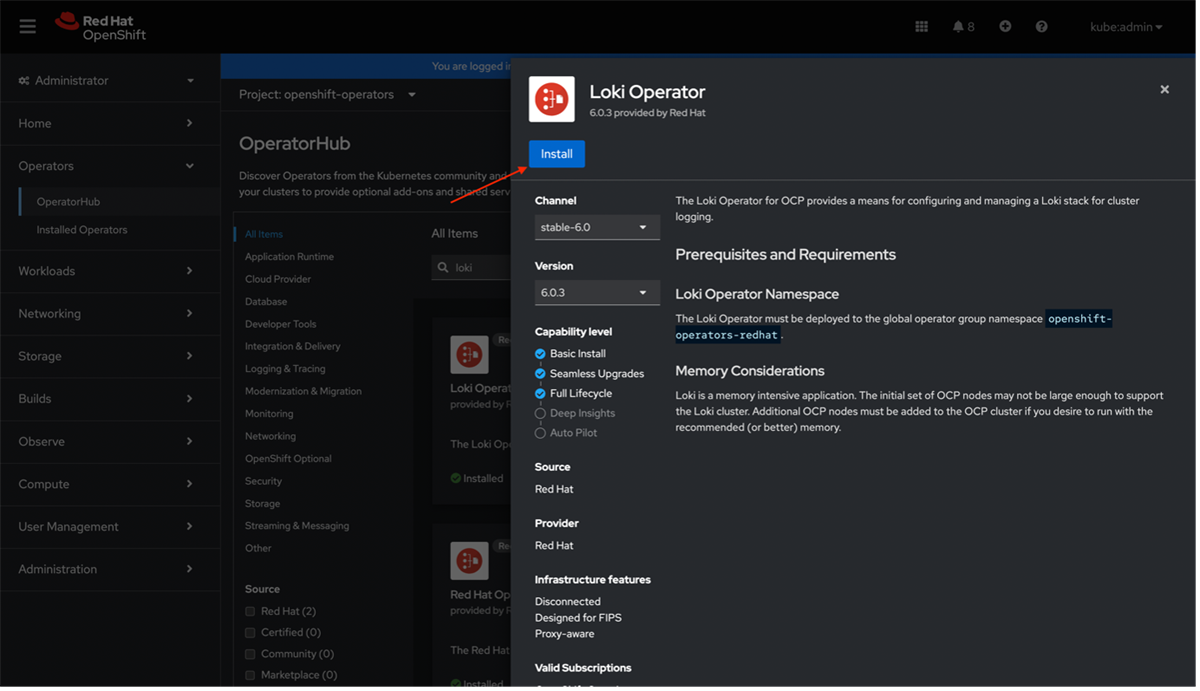Click the plus import icon in header
Viewport: 1200px width, 691px height.
click(1005, 27)
